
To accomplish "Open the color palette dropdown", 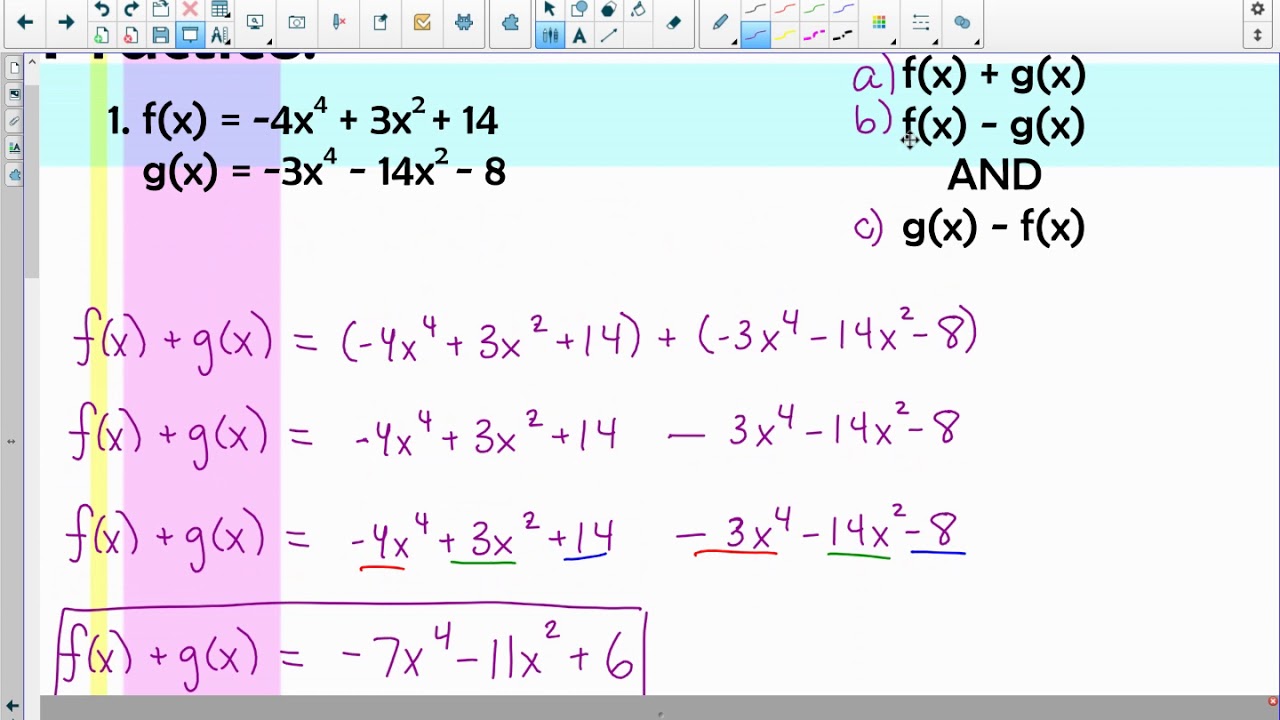I will 880,22.
